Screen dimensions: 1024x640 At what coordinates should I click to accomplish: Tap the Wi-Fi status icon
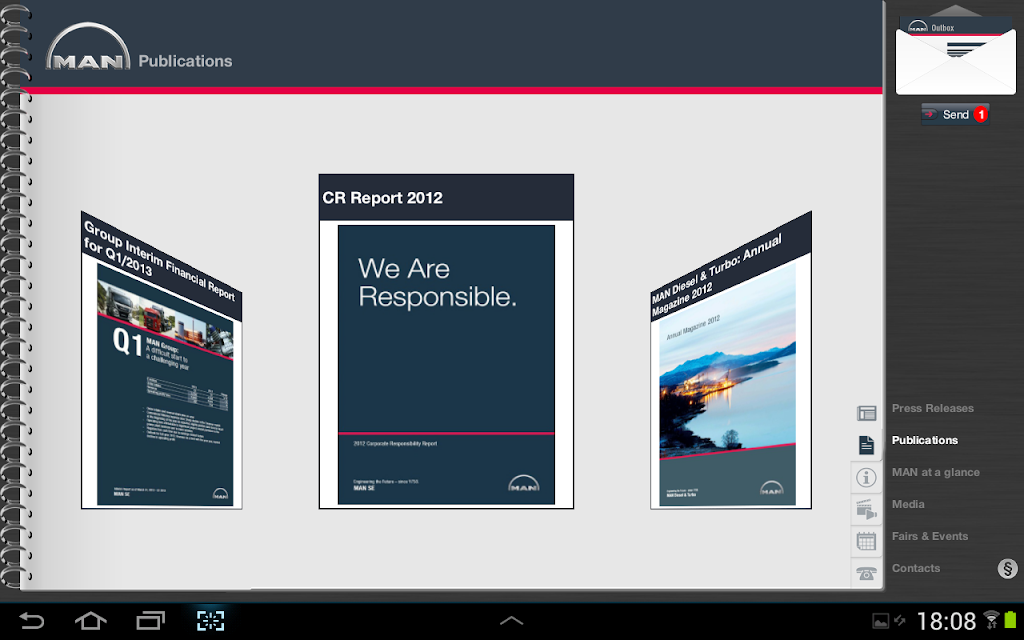(x=991, y=620)
